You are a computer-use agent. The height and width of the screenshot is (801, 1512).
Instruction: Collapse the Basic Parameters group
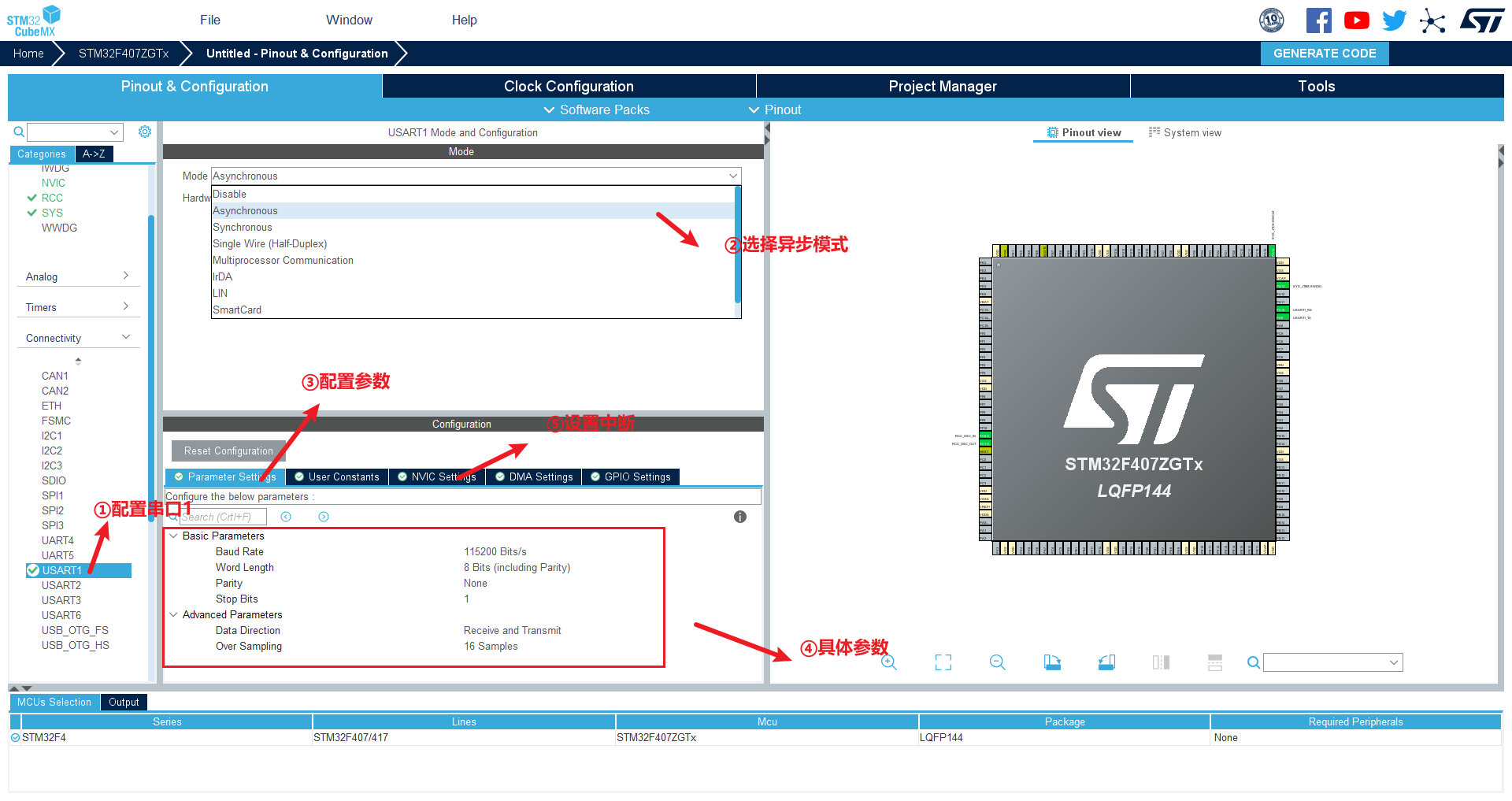pyautogui.click(x=173, y=536)
